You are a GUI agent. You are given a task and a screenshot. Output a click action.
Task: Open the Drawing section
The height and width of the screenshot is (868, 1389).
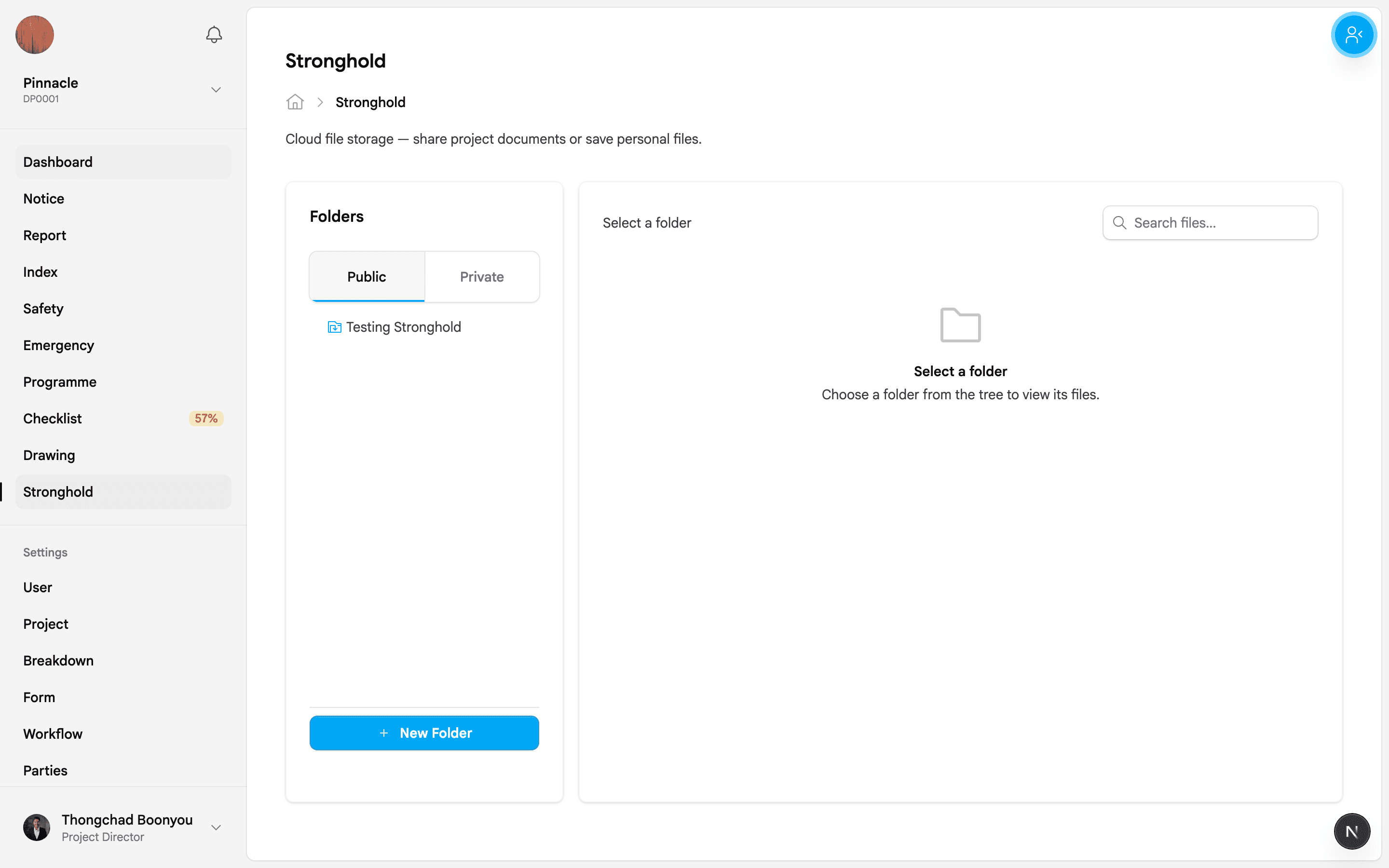coord(49,455)
